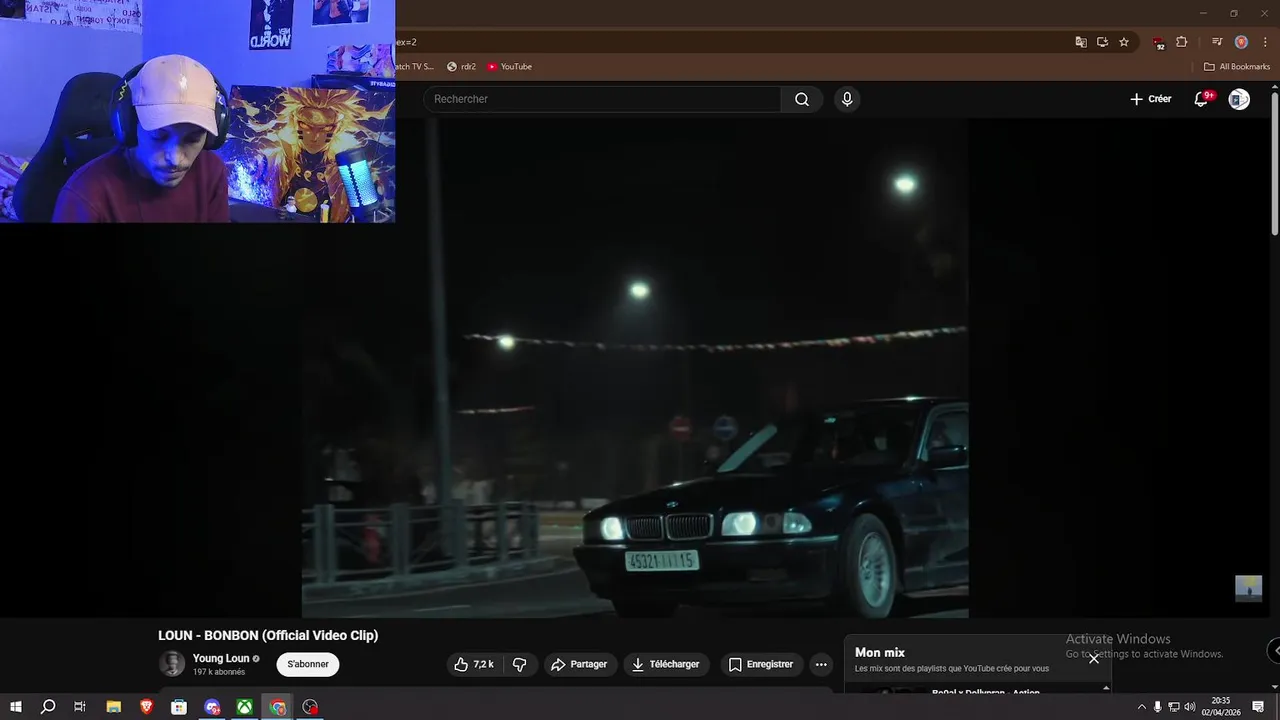Viewport: 1280px width, 720px height.
Task: Open the Young Loun channel name link
Action: pyautogui.click(x=221, y=658)
